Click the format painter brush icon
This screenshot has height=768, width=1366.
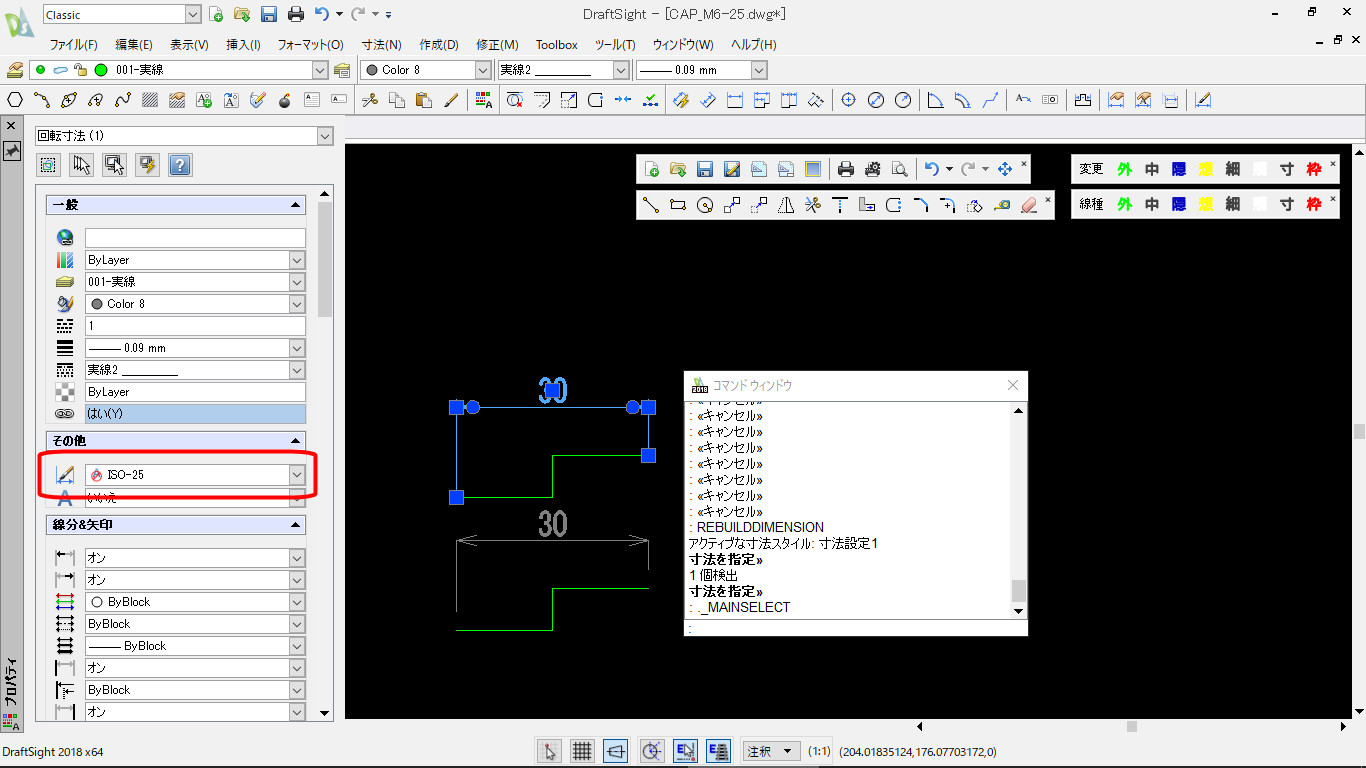pos(450,100)
